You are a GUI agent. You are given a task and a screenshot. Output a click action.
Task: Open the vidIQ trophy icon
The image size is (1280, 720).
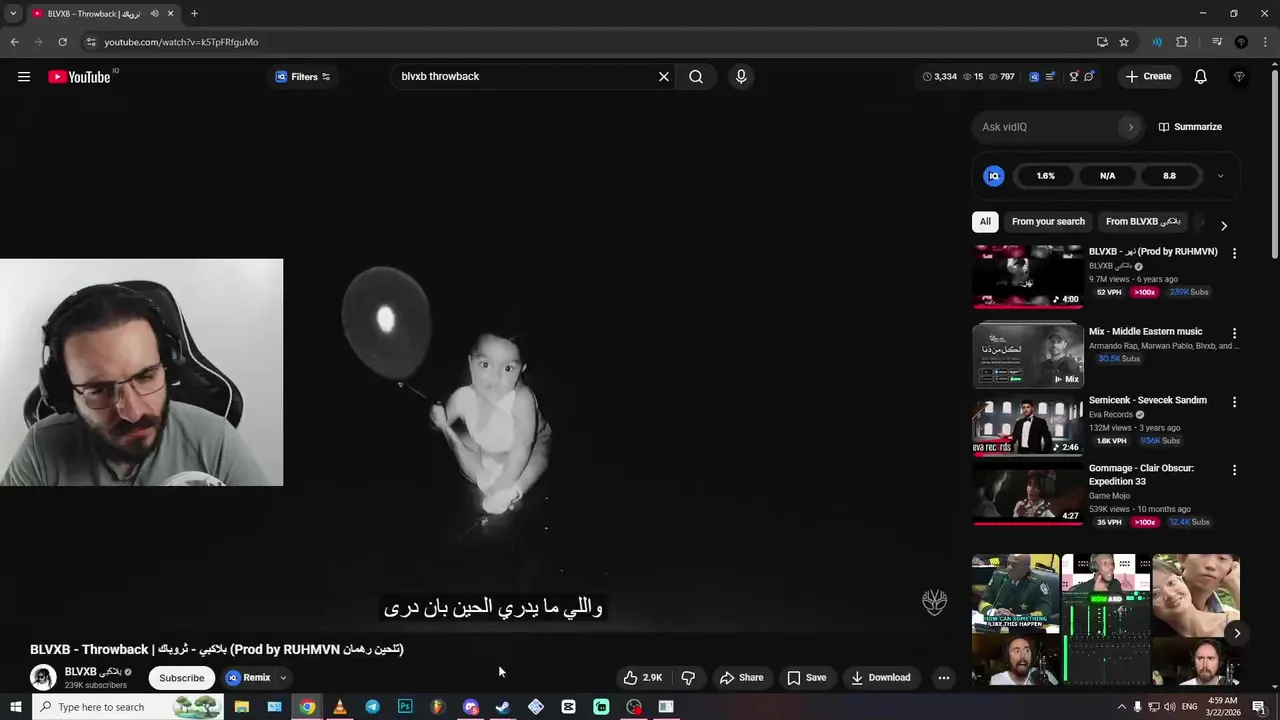1074,77
